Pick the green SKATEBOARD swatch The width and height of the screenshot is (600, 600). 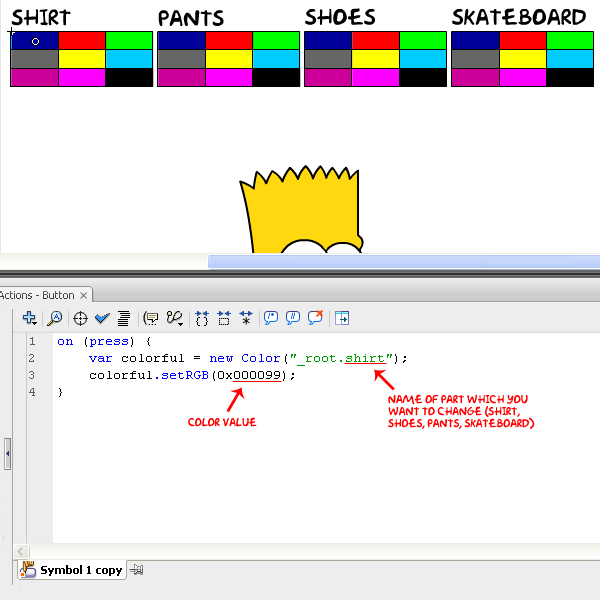coord(570,41)
